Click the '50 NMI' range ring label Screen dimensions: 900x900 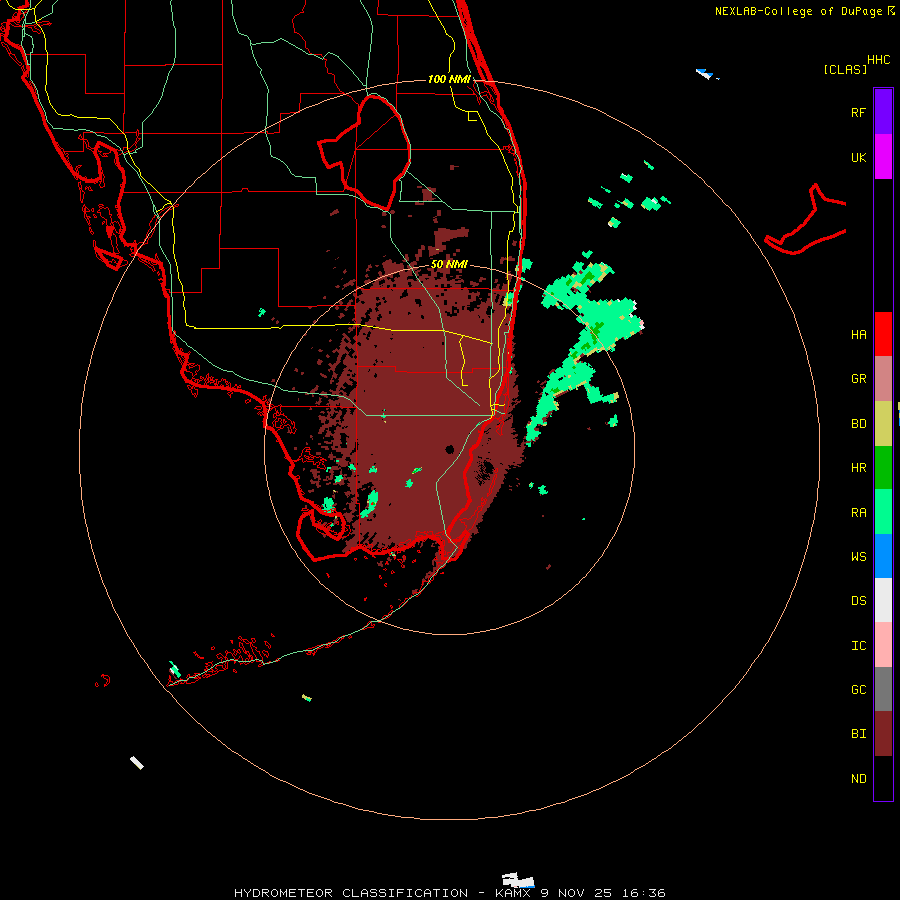point(449,264)
